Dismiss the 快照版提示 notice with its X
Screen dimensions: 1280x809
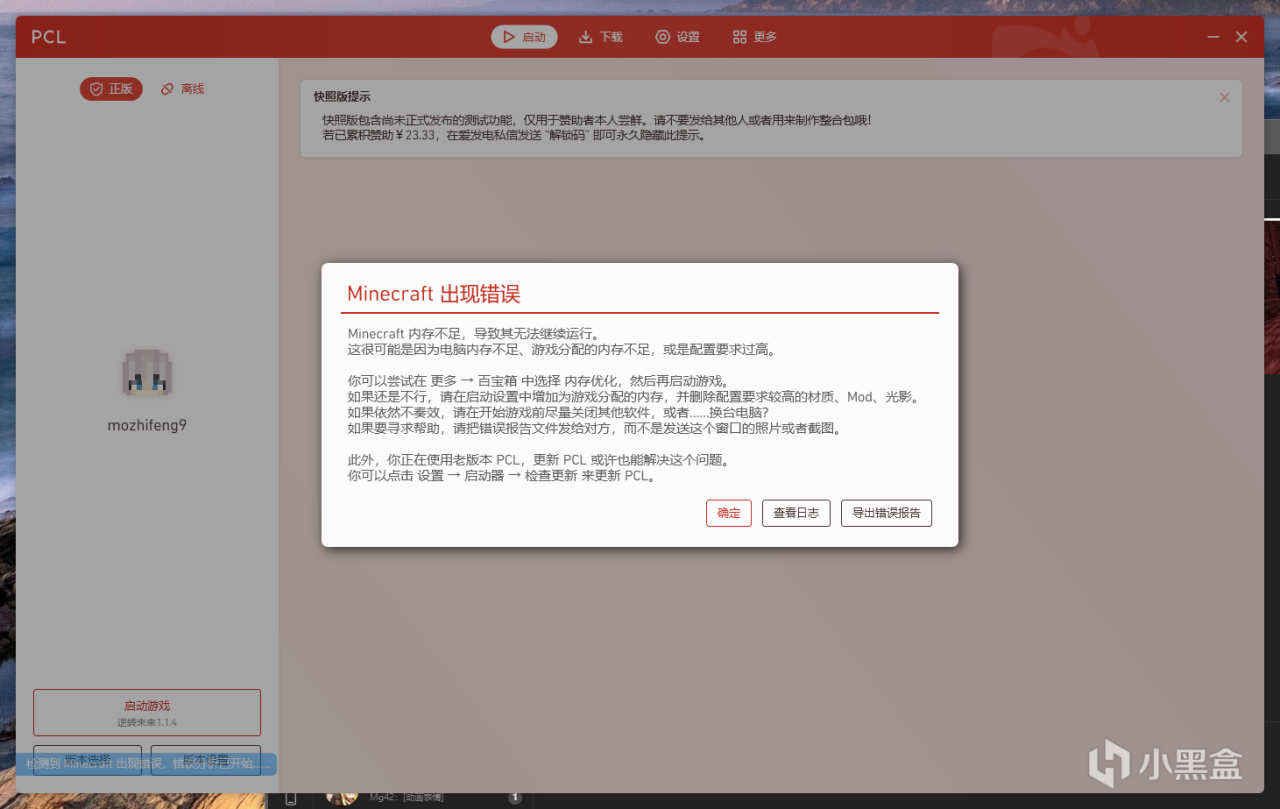pyautogui.click(x=1224, y=97)
